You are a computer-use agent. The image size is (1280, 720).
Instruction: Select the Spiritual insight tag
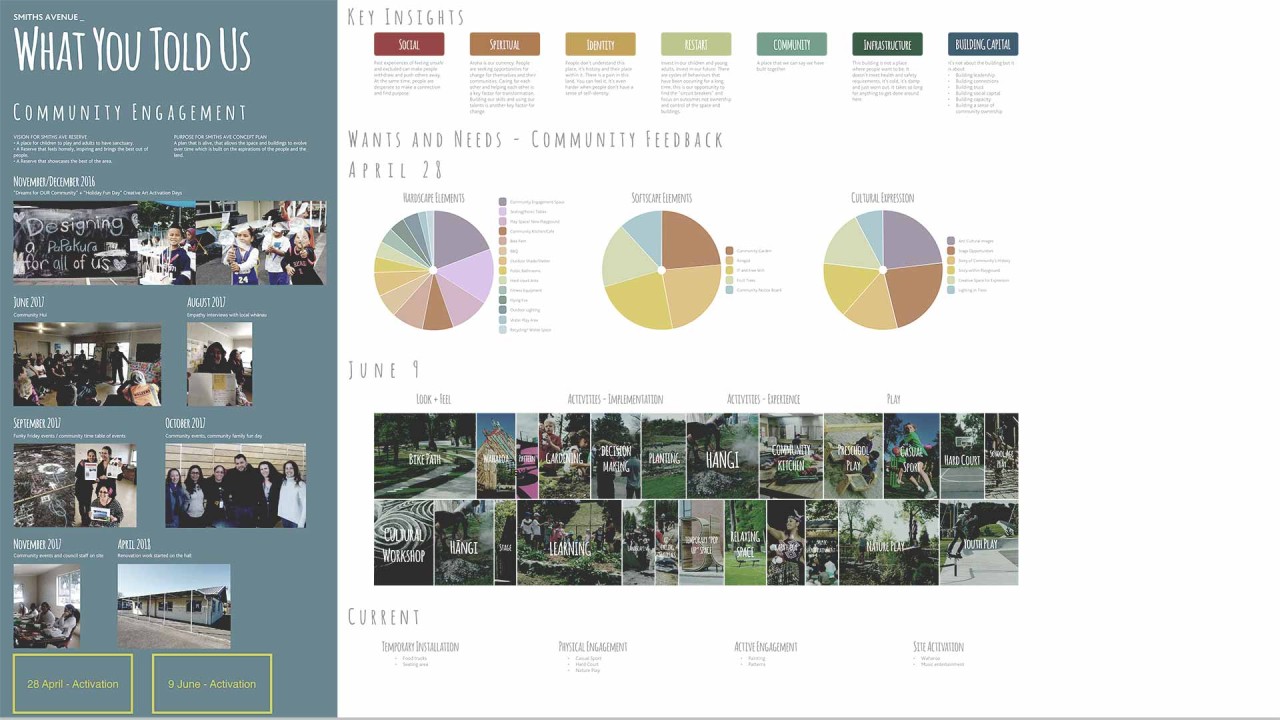click(504, 44)
